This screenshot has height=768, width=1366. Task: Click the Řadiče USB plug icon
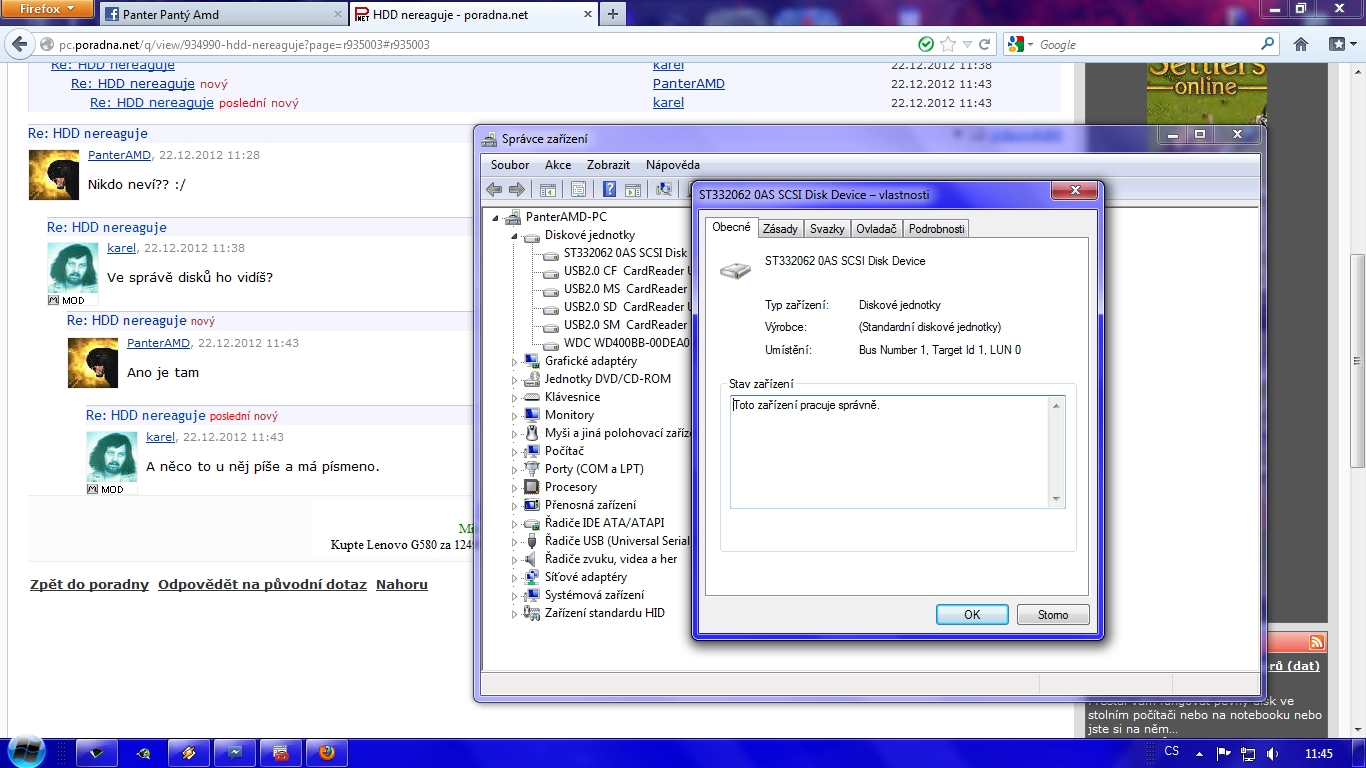click(532, 541)
